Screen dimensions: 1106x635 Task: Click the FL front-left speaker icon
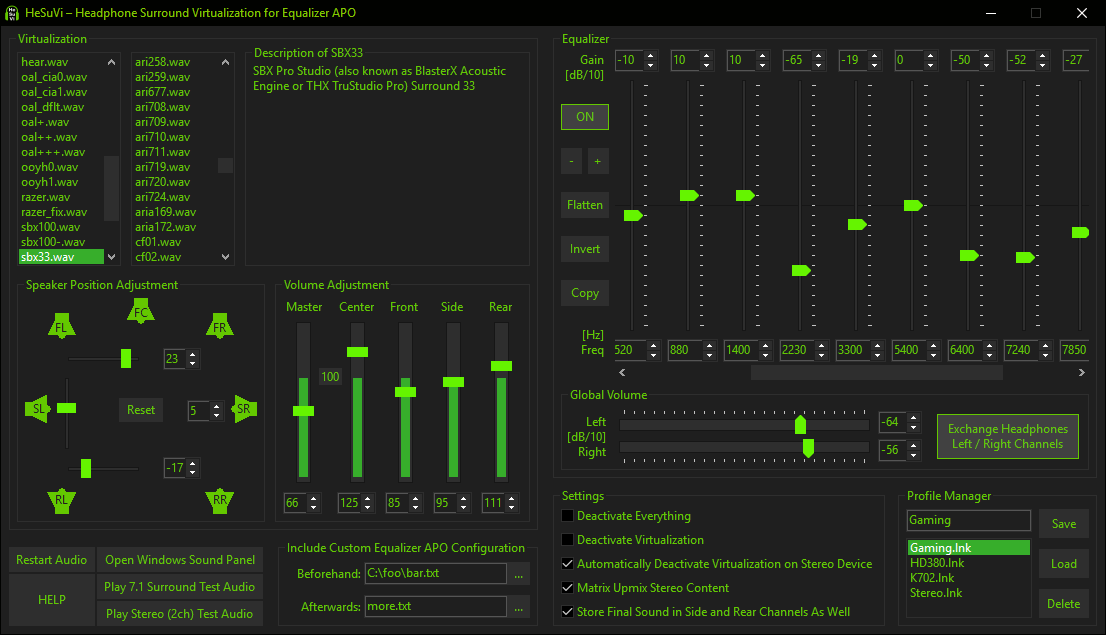pyautogui.click(x=61, y=327)
